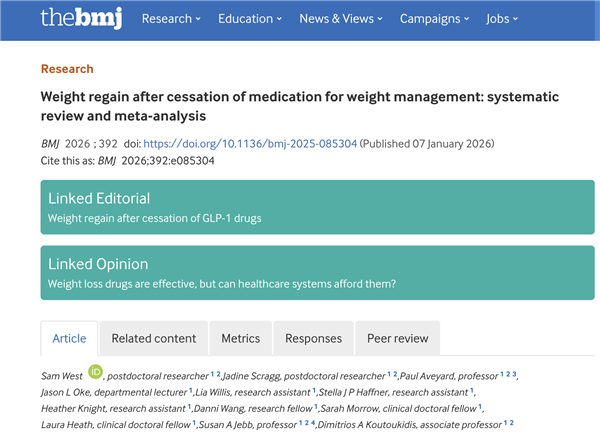This screenshot has height=441, width=600.
Task: Open the Linked Opinion banner
Action: coord(317,273)
